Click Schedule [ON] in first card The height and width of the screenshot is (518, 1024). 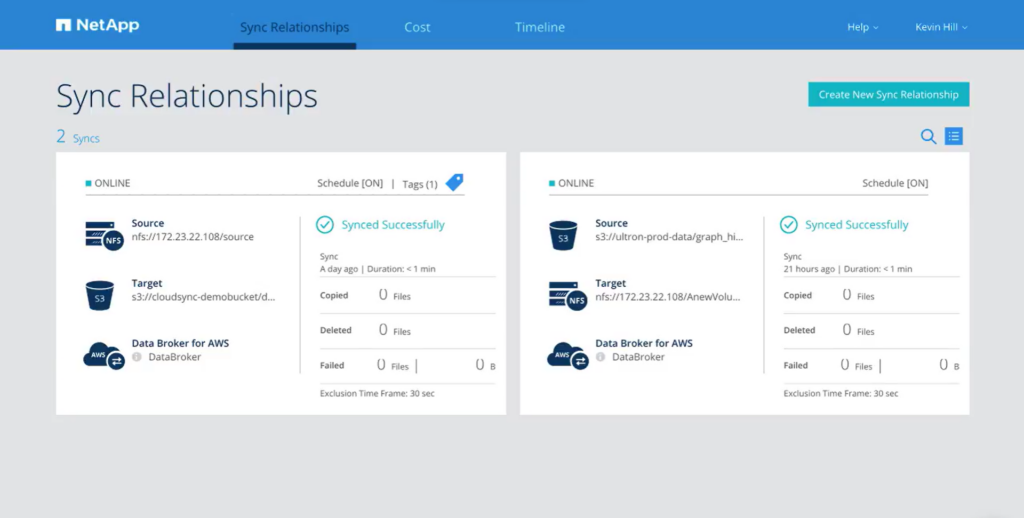[x=350, y=183]
